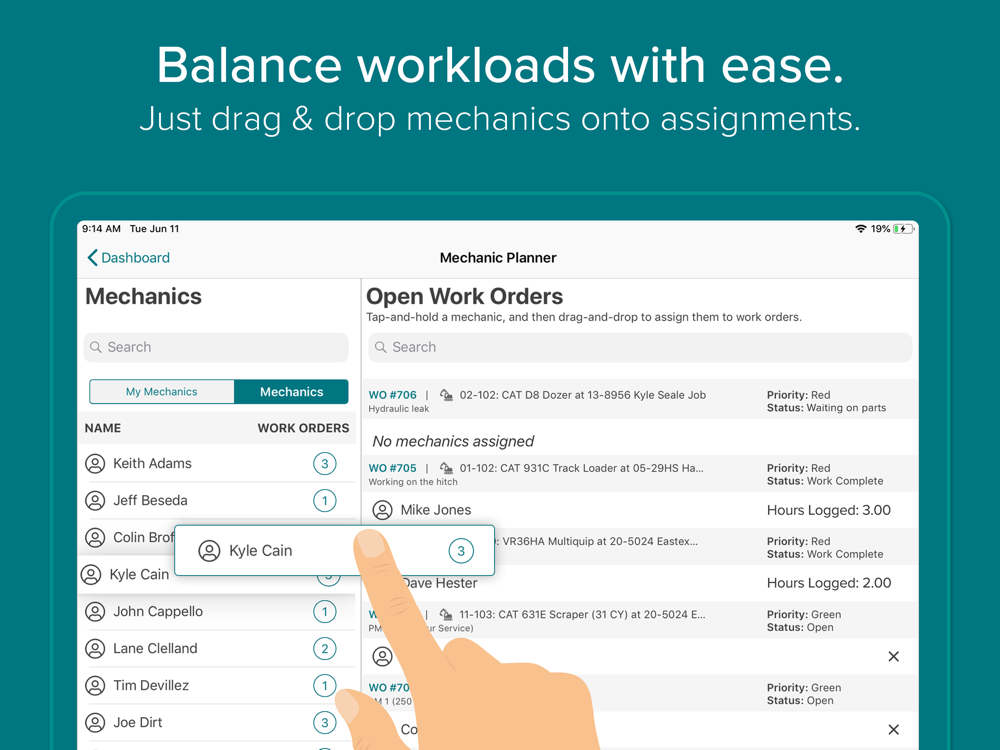
Task: Click badge 3 on dragged Kyle Cain card
Action: coord(461,550)
